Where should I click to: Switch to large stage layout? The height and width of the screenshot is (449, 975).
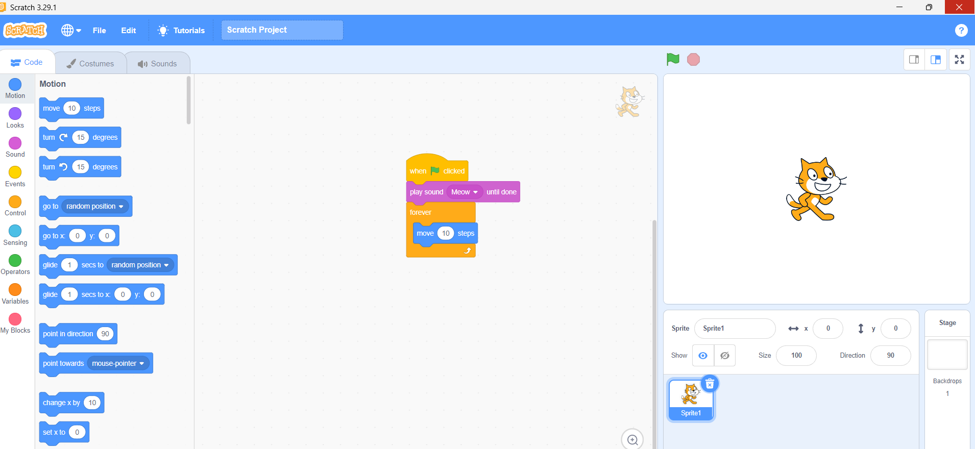coord(935,60)
